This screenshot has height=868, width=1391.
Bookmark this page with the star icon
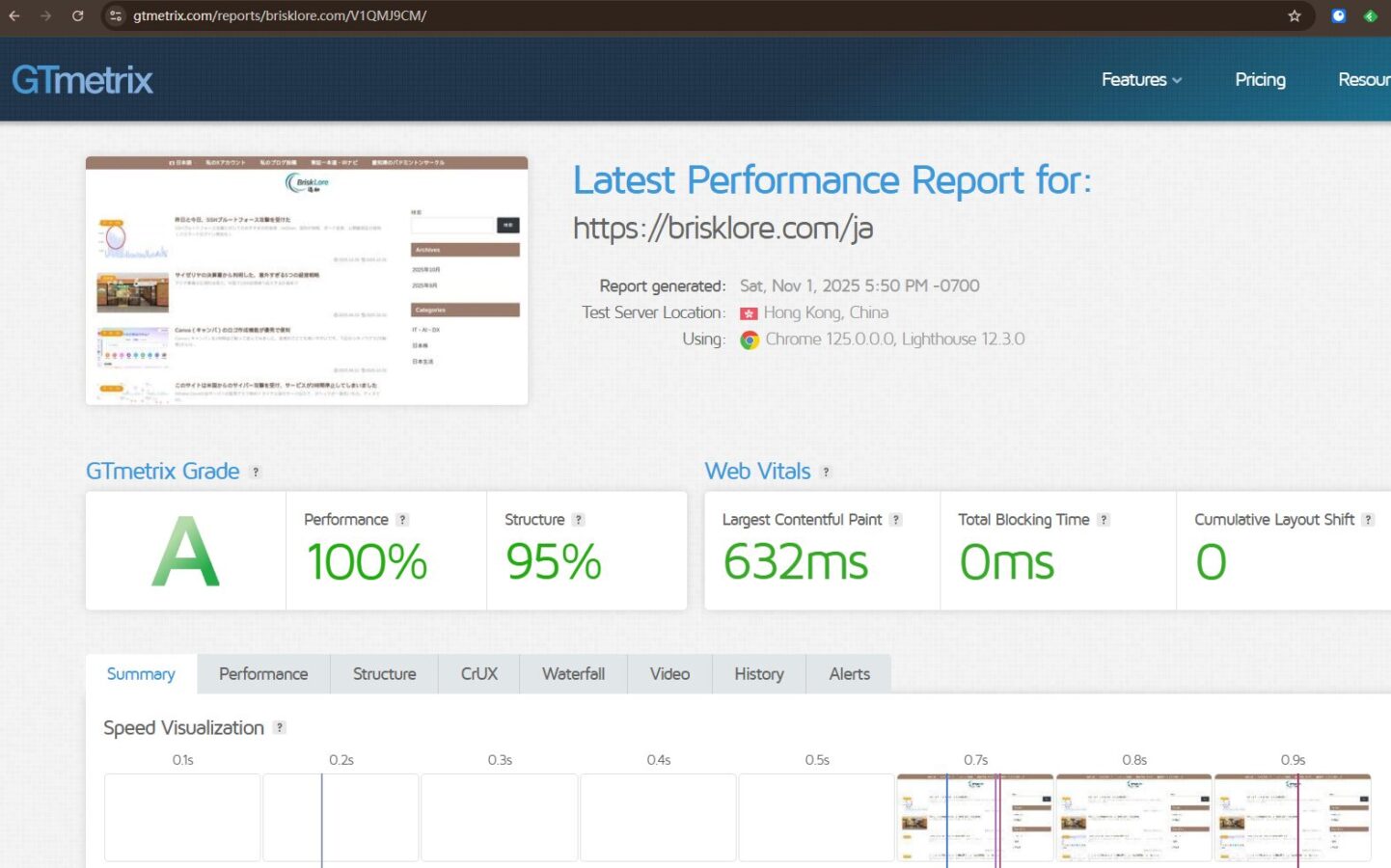point(1294,15)
